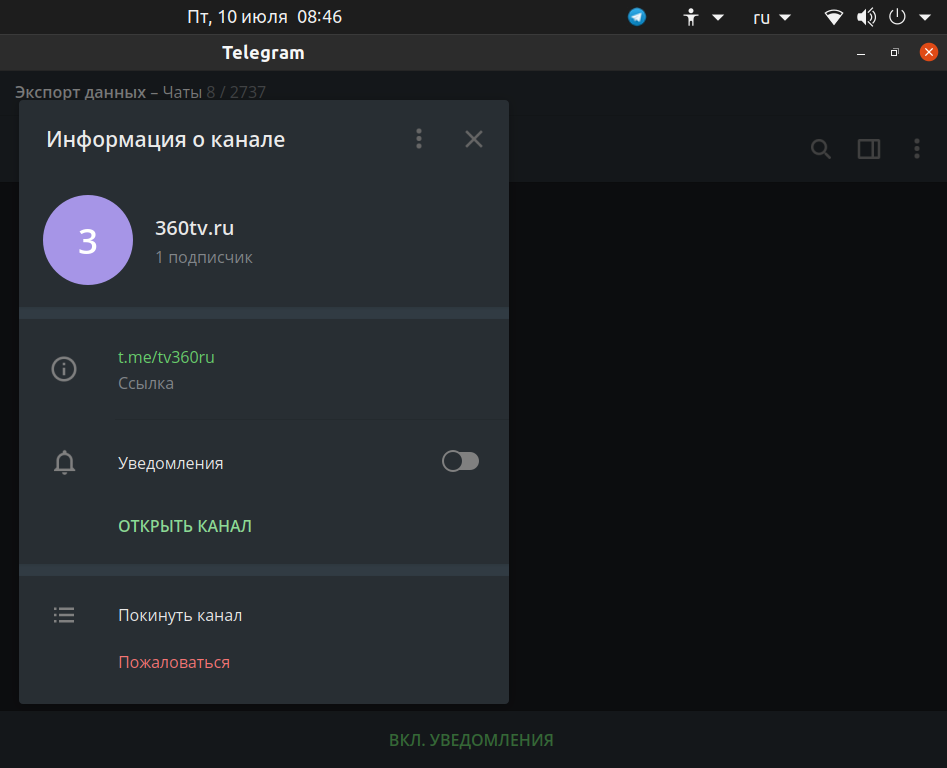Viewport: 947px width, 768px height.
Task: Click ВКЛ. УВЕДОМЛЕНИЯ at bottom bar
Action: [471, 740]
